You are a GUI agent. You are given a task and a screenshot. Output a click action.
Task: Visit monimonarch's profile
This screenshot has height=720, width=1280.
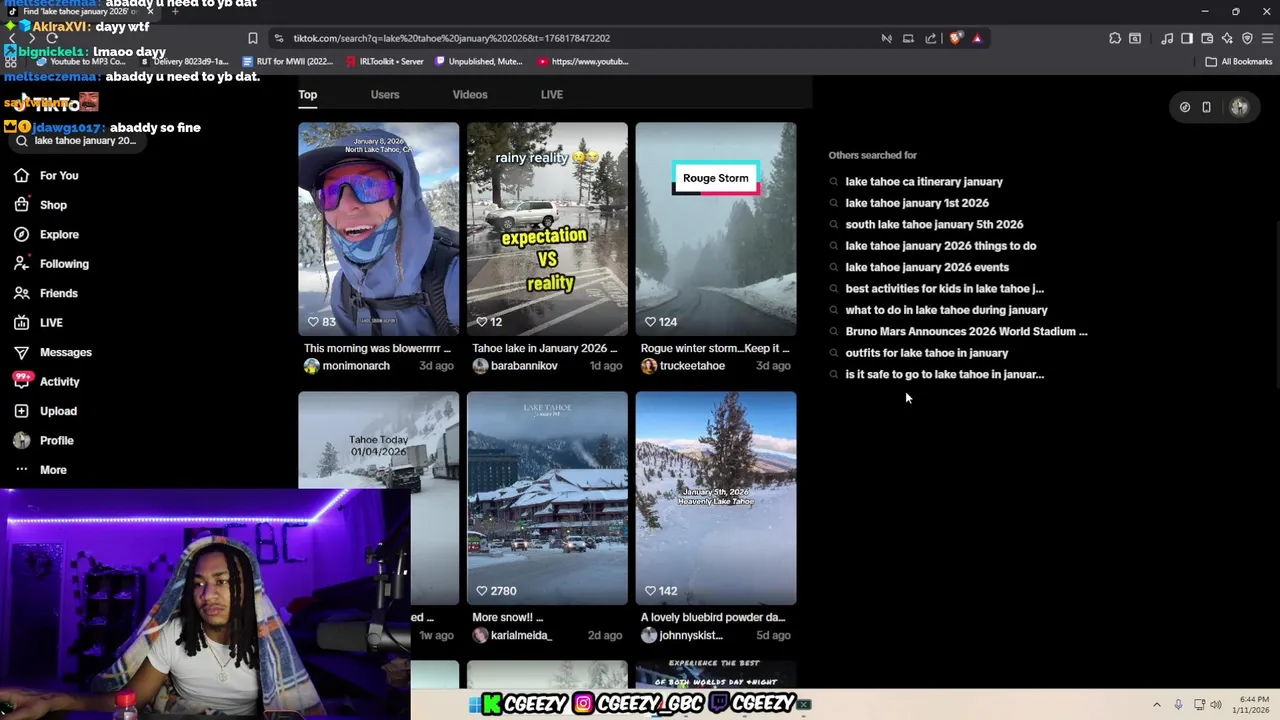point(347,366)
